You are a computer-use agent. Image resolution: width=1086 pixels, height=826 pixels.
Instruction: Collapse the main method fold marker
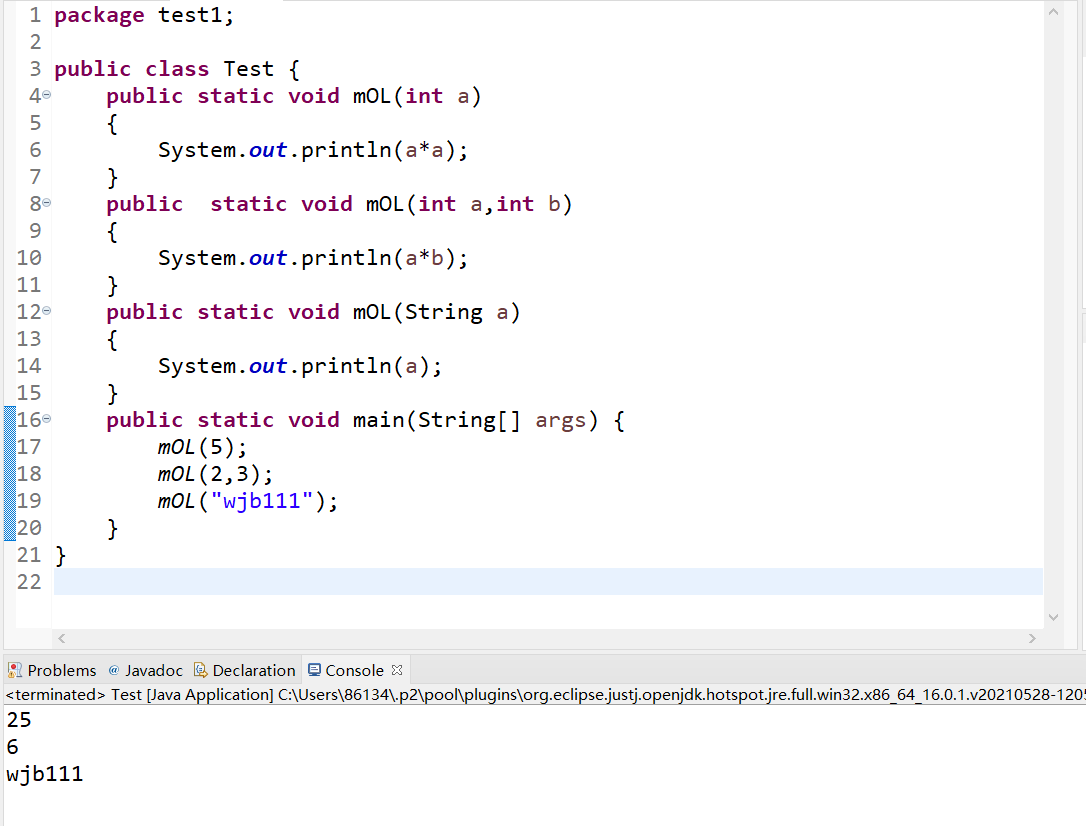click(46, 419)
